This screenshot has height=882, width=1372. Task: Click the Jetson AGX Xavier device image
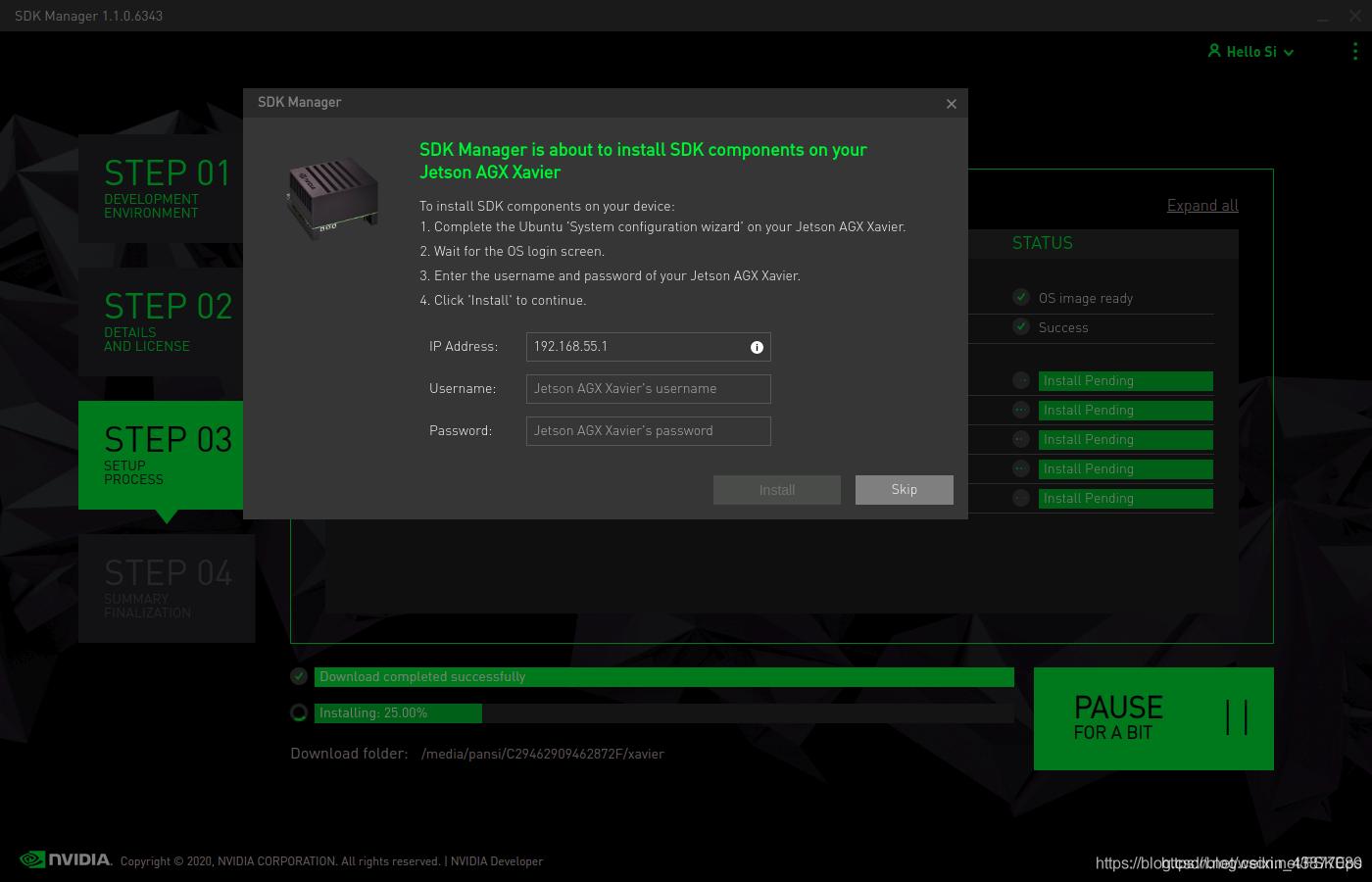[x=332, y=200]
